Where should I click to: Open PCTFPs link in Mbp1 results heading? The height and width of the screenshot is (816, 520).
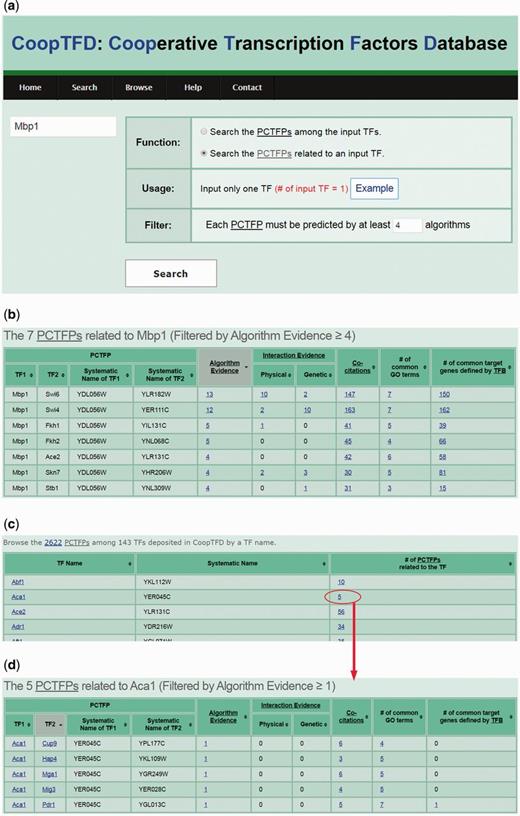(59, 336)
